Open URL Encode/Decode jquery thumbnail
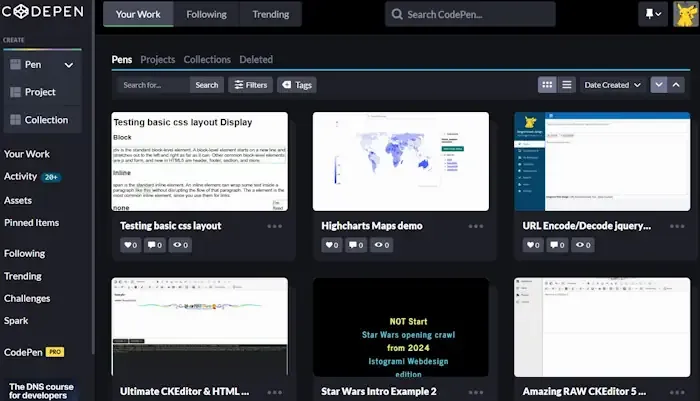Screen dimensions: 700x401 pyautogui.click(x=602, y=161)
